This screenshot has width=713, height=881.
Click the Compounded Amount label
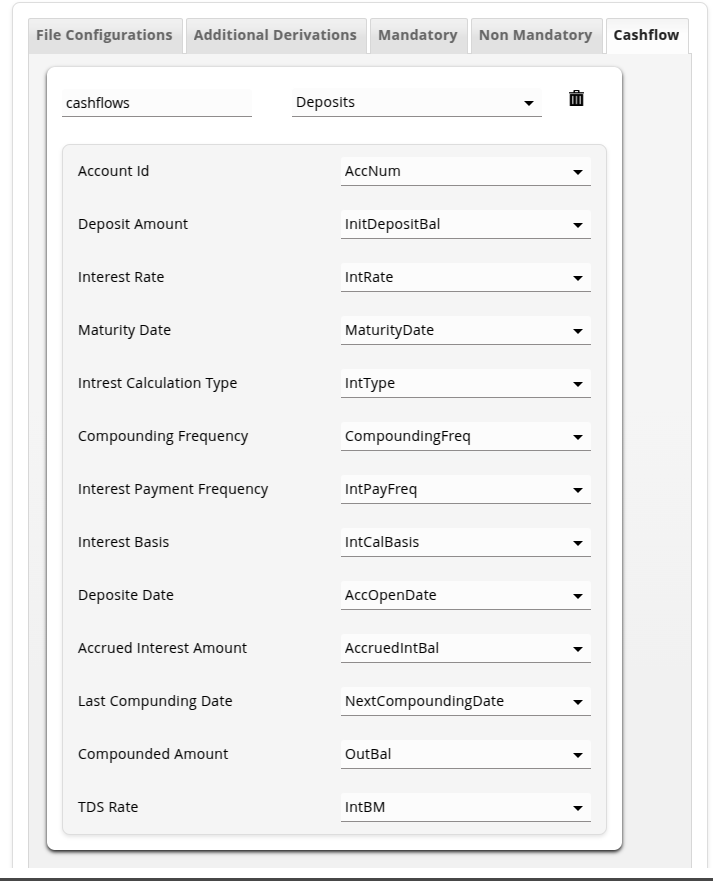153,754
